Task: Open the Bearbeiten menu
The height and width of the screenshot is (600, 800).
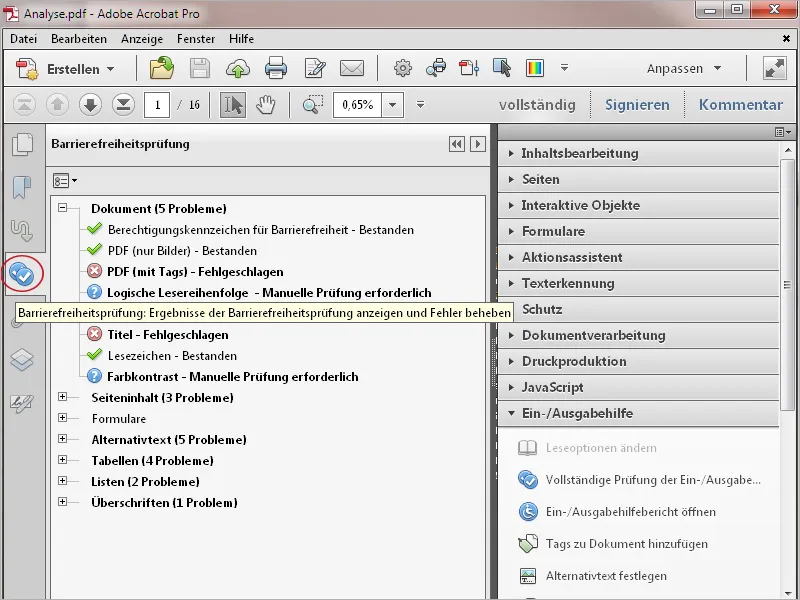Action: (79, 39)
